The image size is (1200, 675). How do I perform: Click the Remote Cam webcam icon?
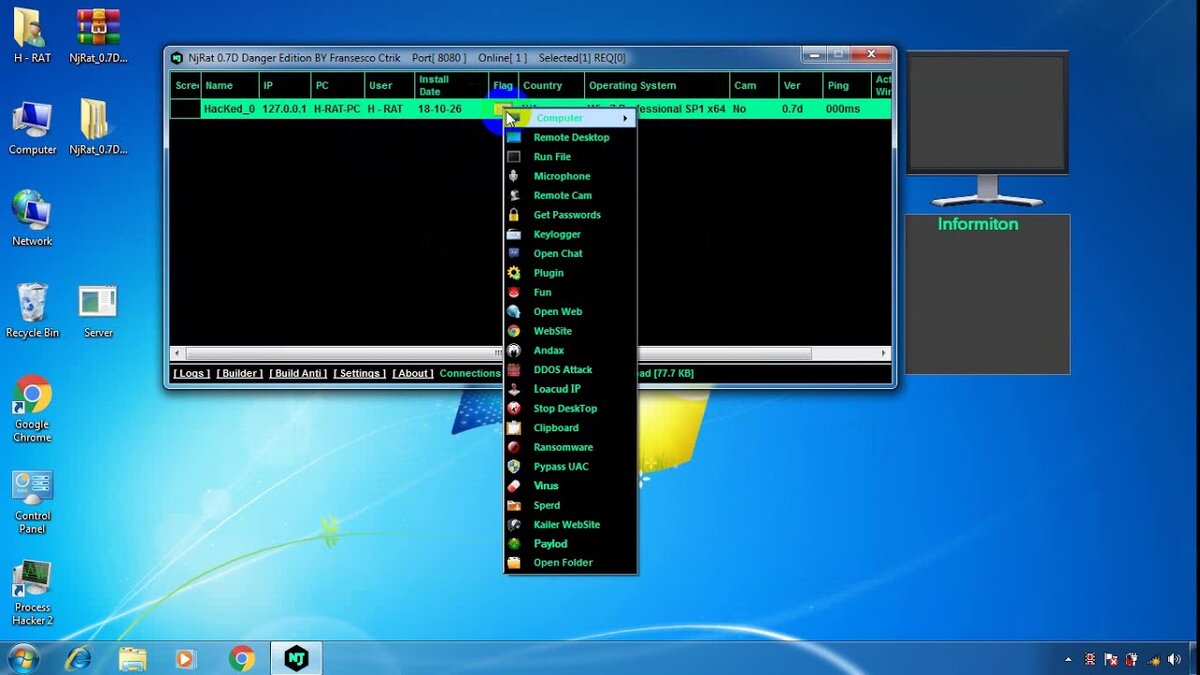[514, 195]
